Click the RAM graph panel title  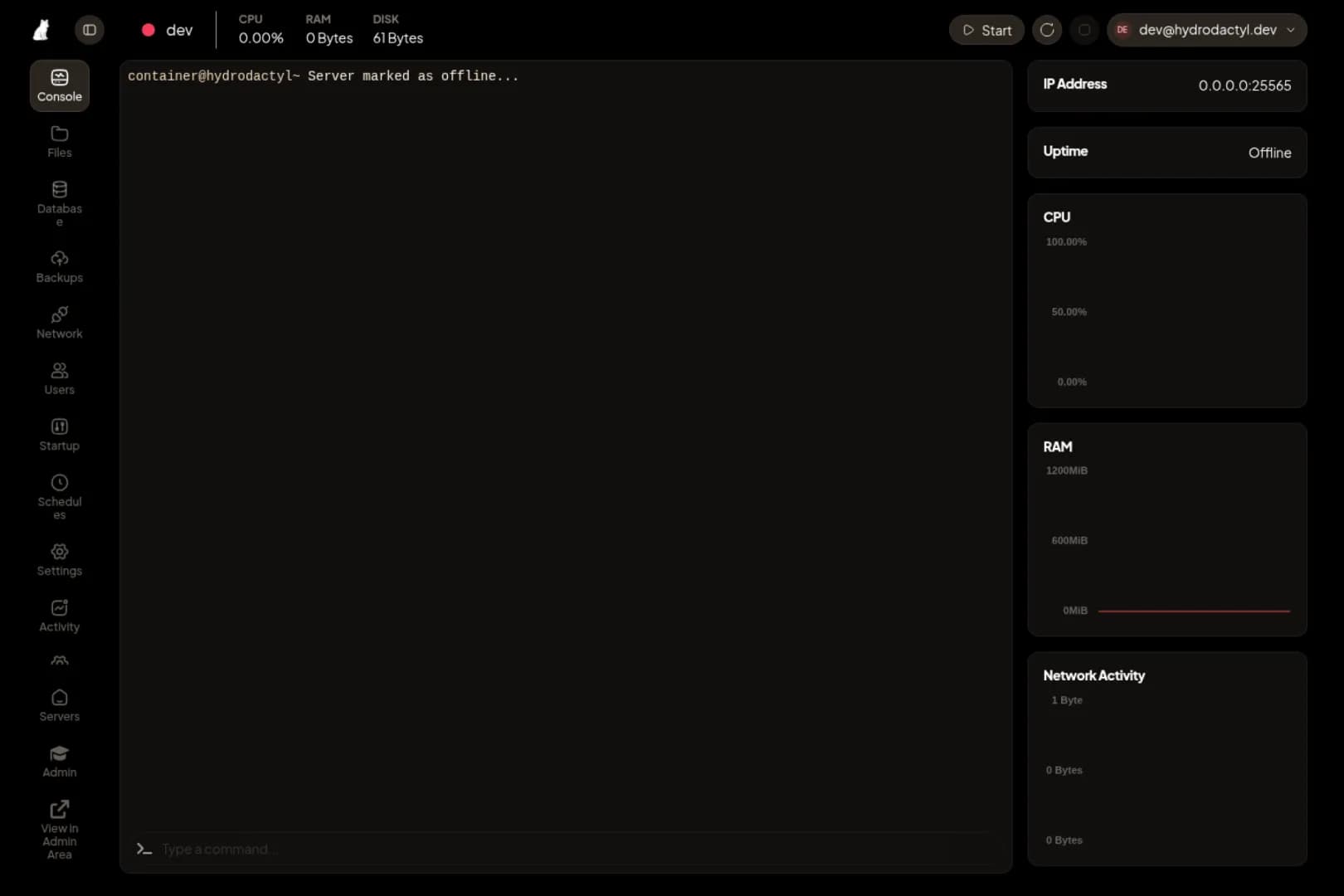pyautogui.click(x=1057, y=446)
